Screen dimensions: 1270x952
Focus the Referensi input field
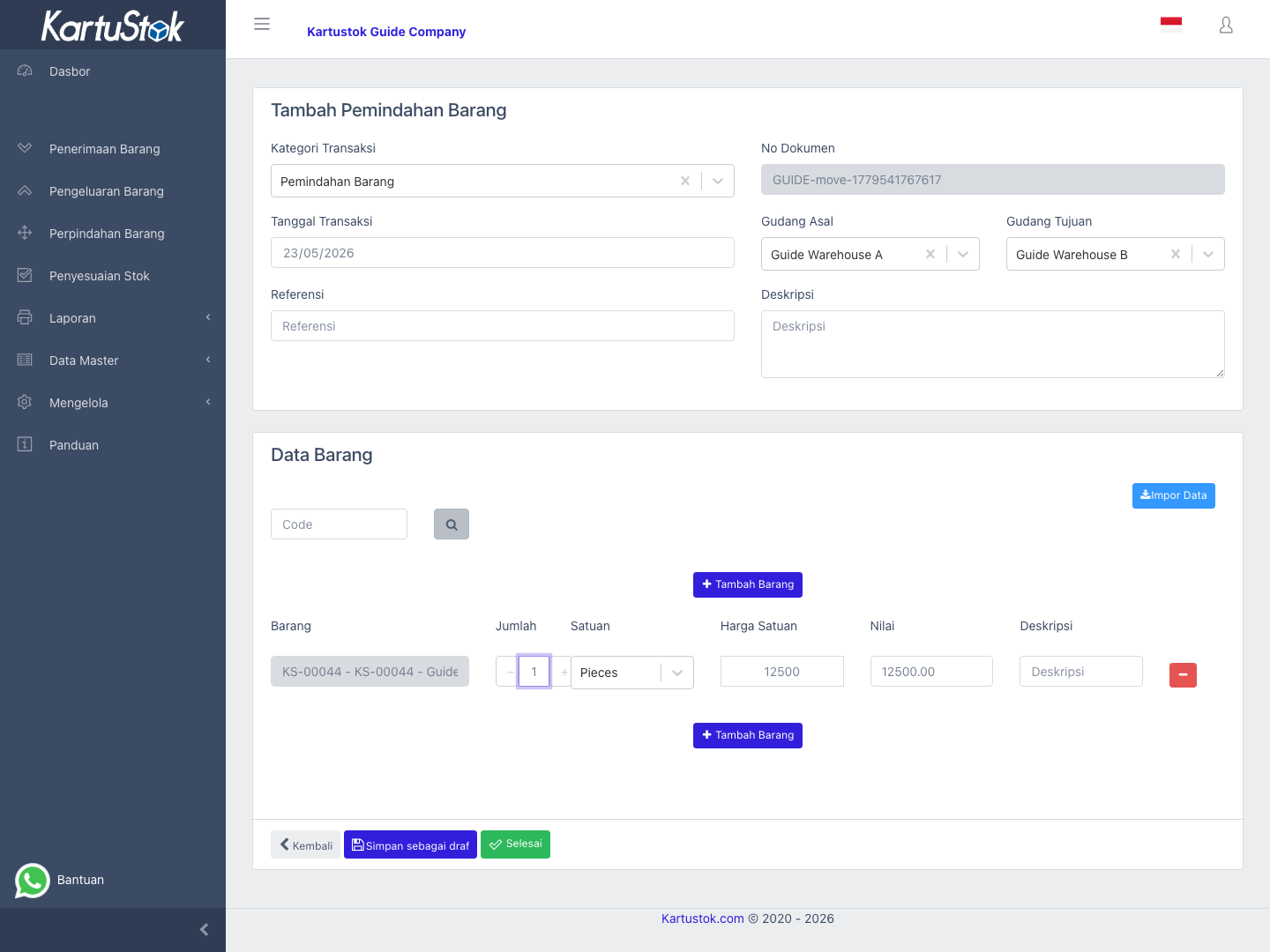coord(503,326)
